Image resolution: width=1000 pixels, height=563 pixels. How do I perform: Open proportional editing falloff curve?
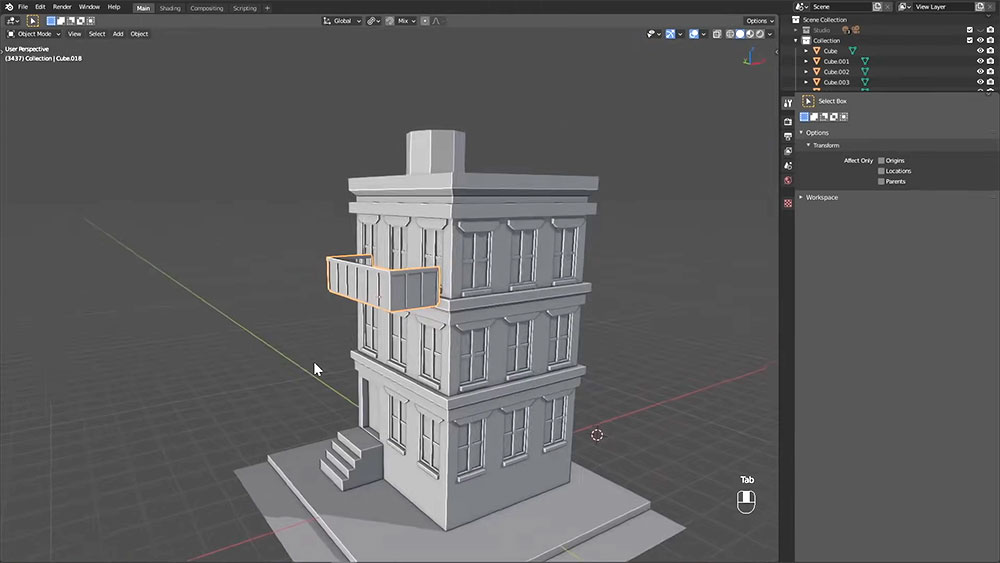point(437,21)
